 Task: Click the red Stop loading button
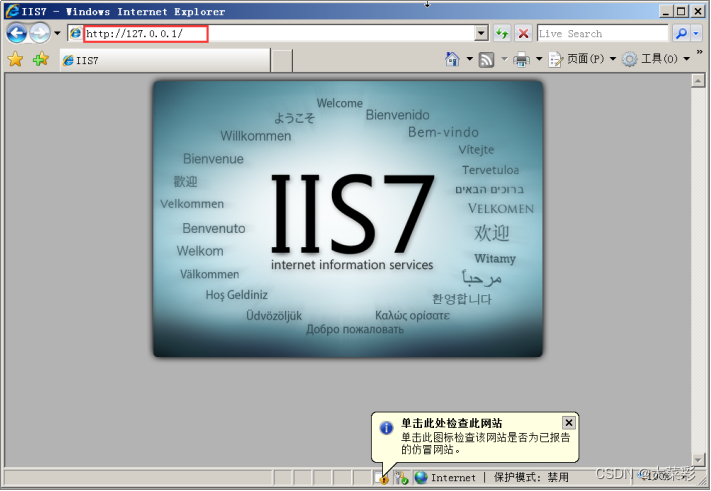pyautogui.click(x=523, y=33)
